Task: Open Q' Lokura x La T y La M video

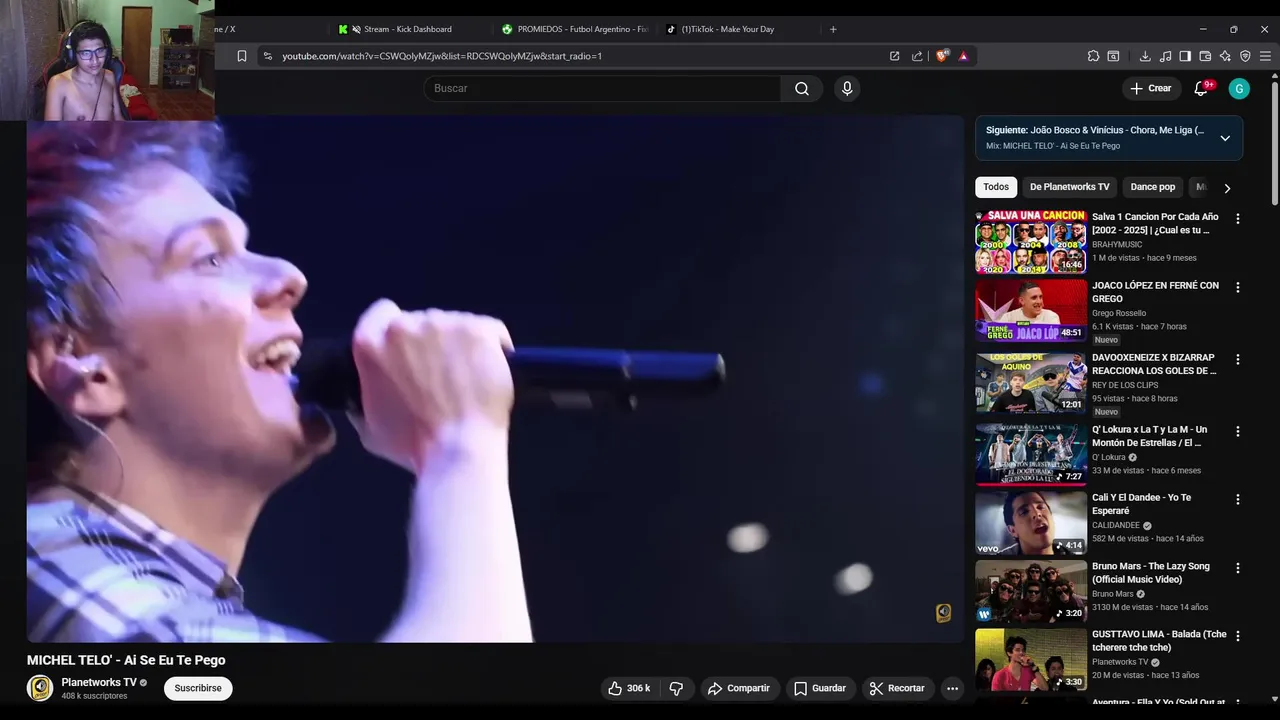Action: pyautogui.click(x=1031, y=454)
